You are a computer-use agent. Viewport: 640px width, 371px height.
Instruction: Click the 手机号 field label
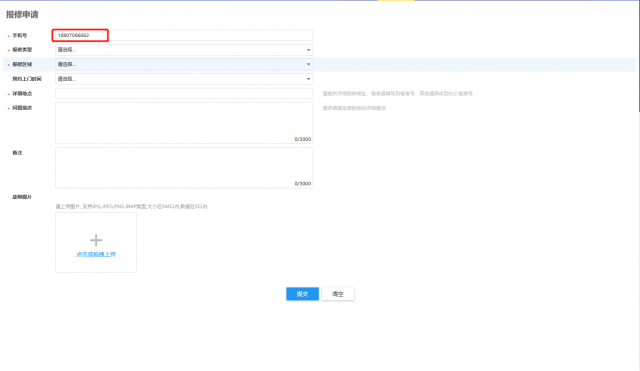20,36
